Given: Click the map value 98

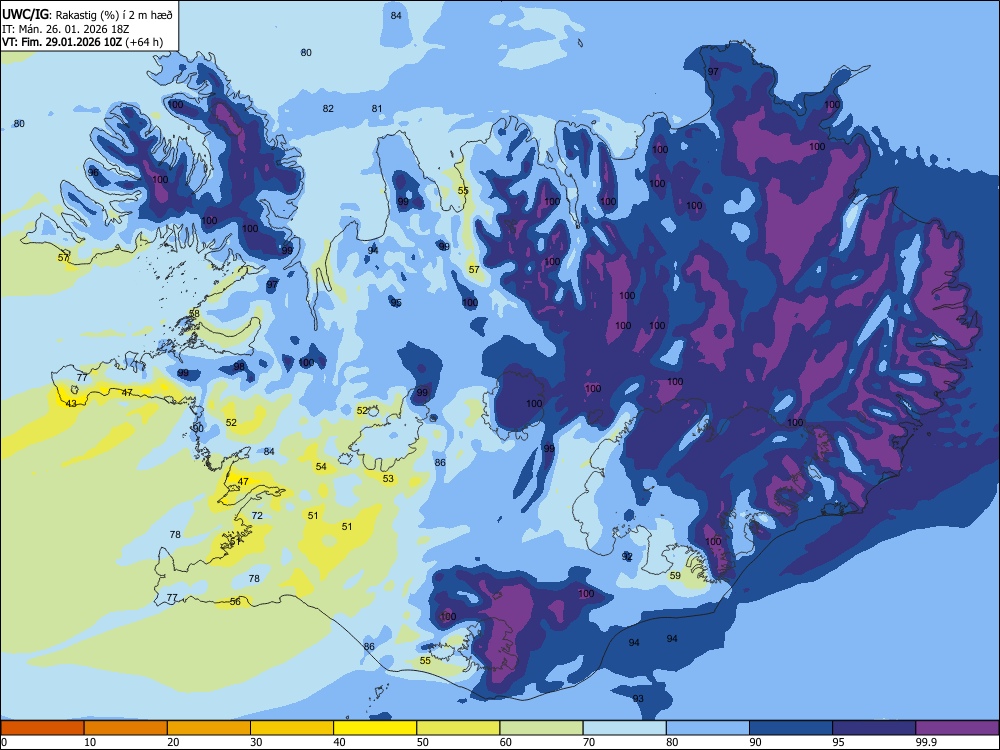Looking at the screenshot, I should tap(239, 366).
